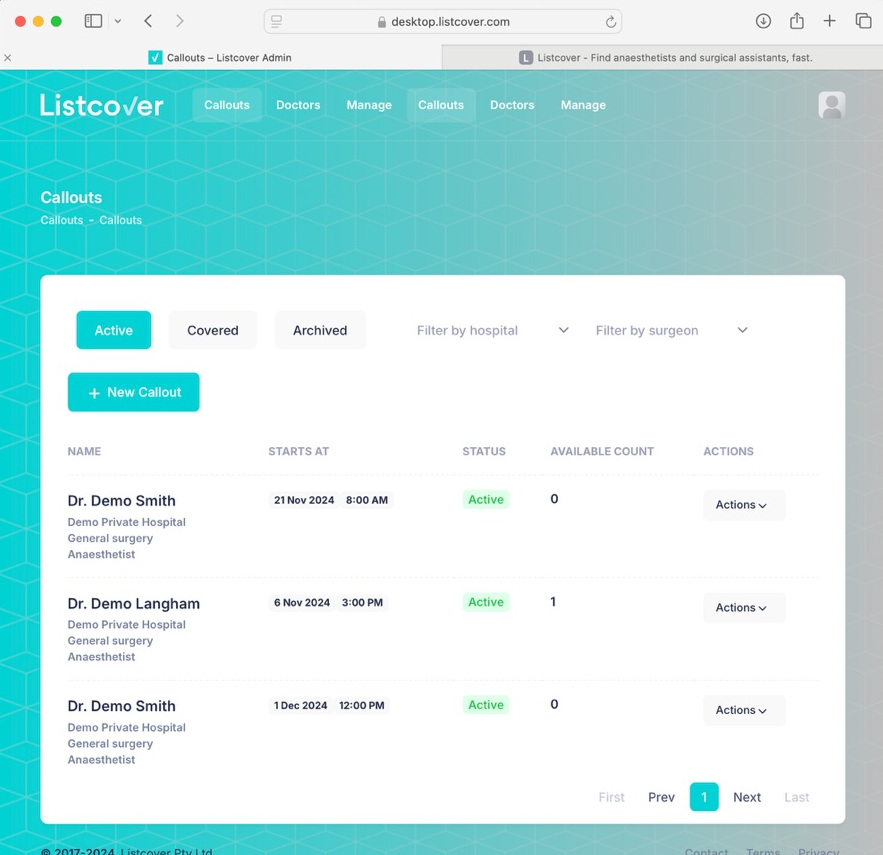Click the Listcover logo

click(x=101, y=105)
